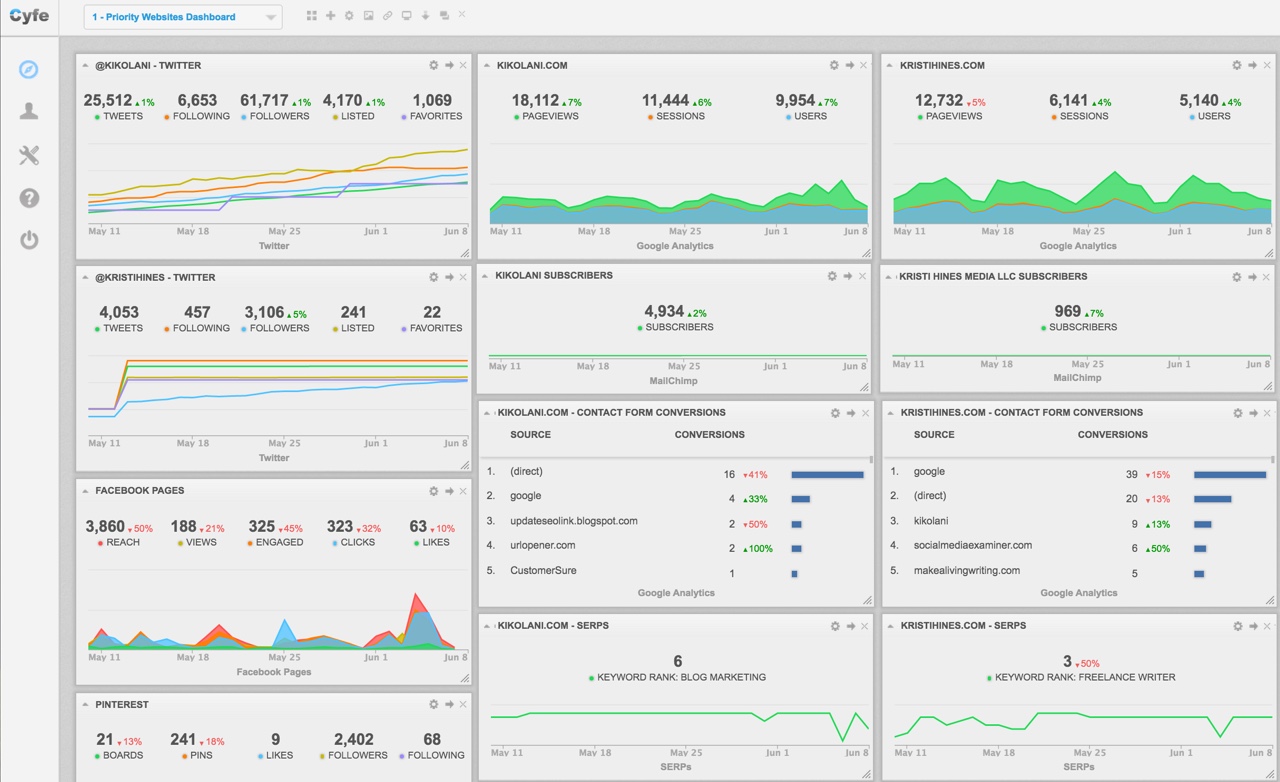Open the user account icon in sidebar
The width and height of the screenshot is (1280, 782).
[29, 111]
